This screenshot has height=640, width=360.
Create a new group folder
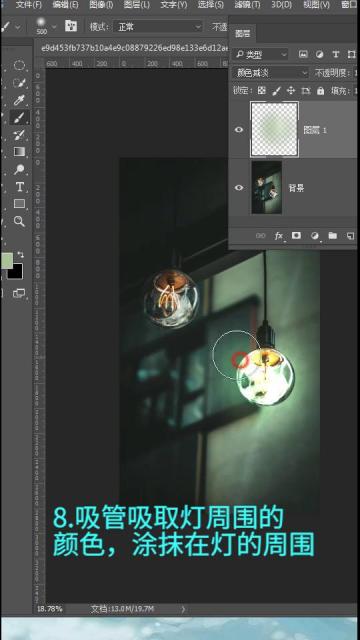(333, 236)
